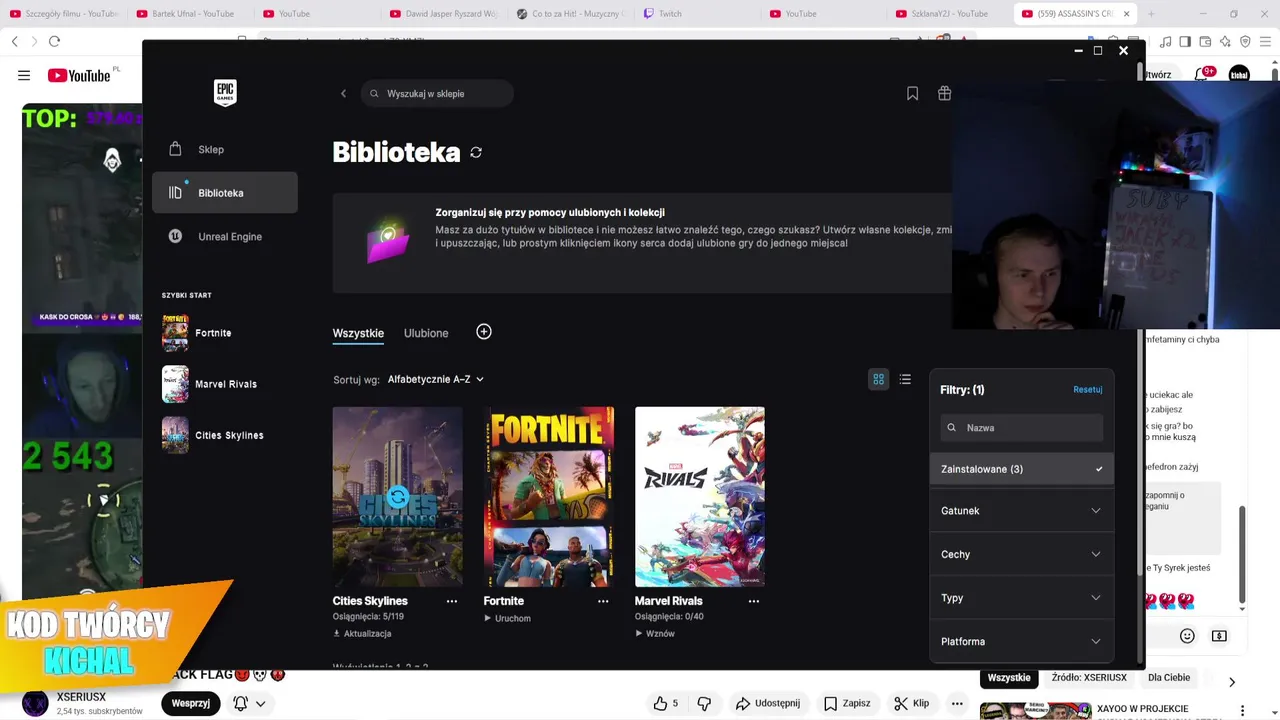Open Cities Skylines cover thumbnail

point(398,496)
